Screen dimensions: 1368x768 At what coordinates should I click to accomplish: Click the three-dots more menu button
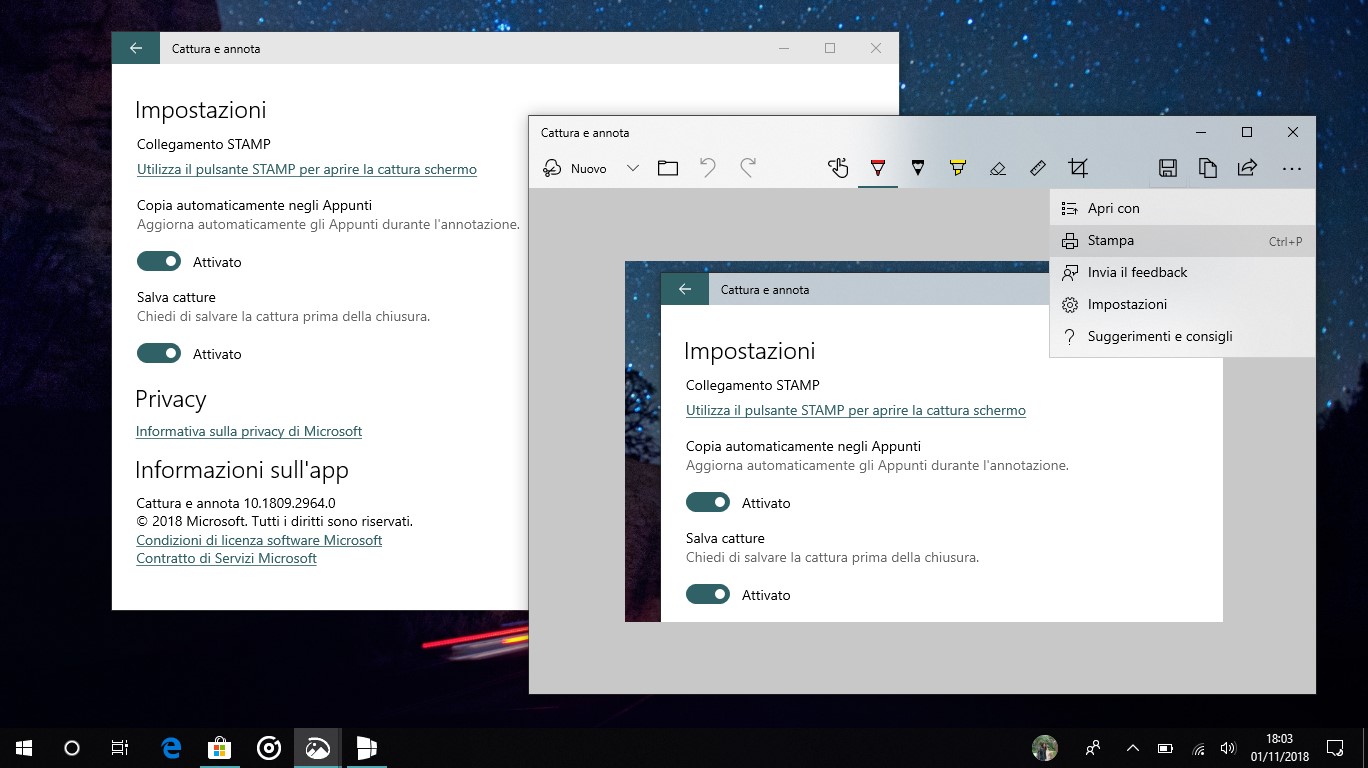1291,169
